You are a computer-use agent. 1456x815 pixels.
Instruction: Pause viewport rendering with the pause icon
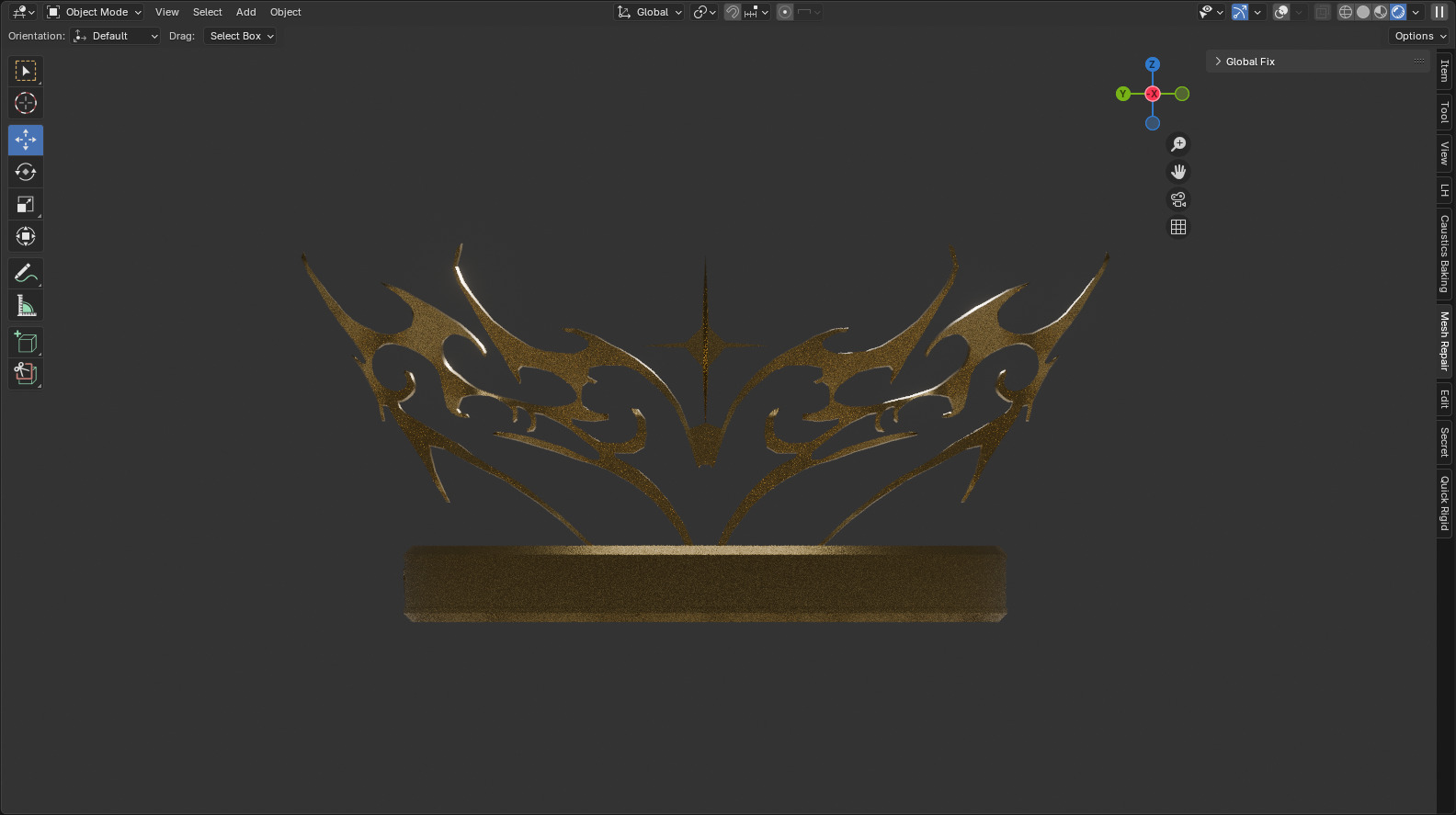click(x=1439, y=12)
